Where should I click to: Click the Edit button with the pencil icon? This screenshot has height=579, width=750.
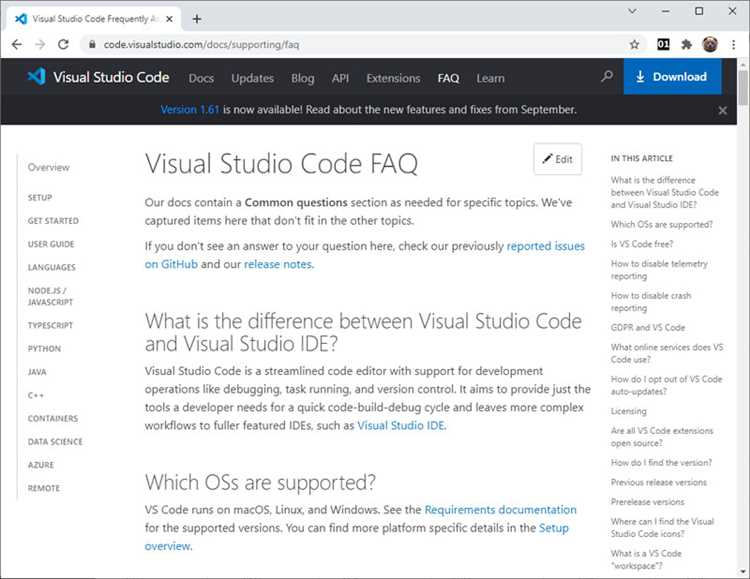tap(558, 159)
